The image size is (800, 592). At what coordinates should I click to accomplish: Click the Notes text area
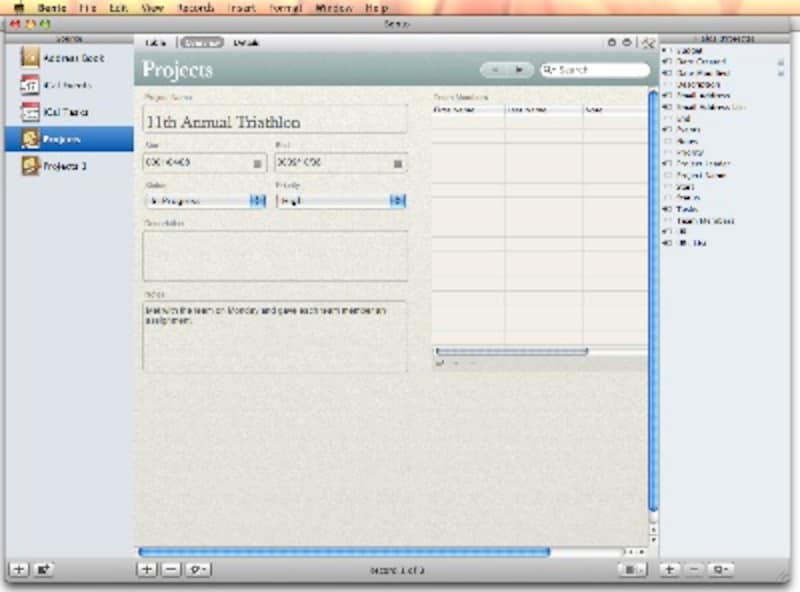(x=275, y=336)
